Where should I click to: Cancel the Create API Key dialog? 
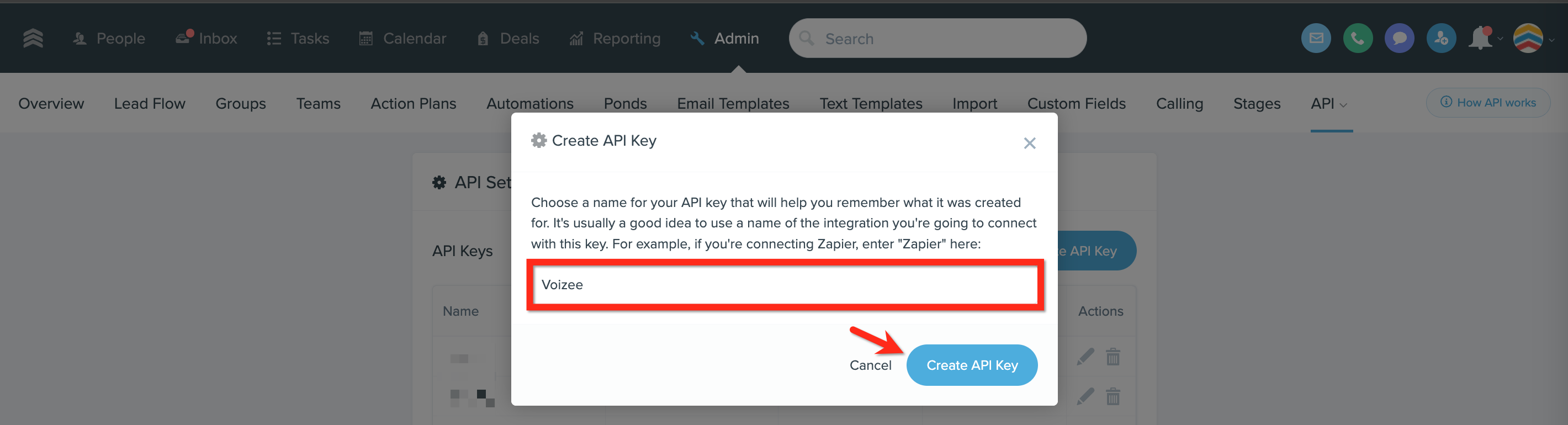870,365
